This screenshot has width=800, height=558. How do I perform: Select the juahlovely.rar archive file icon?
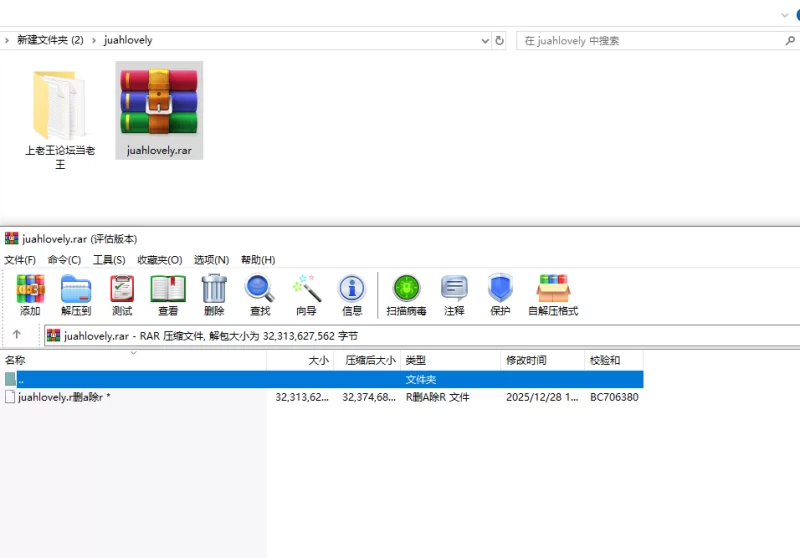tap(159, 110)
